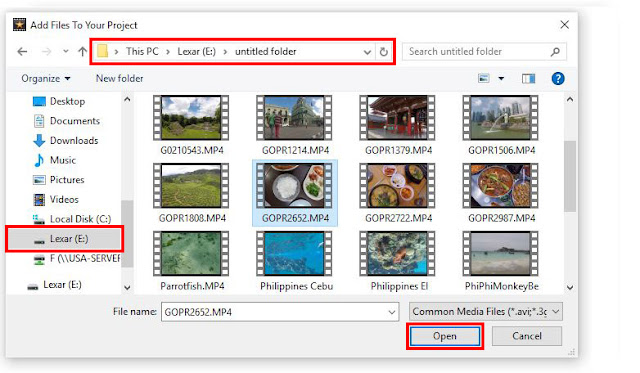Open Pictures in the navigation pane
This screenshot has height=373, width=640.
click(58, 180)
